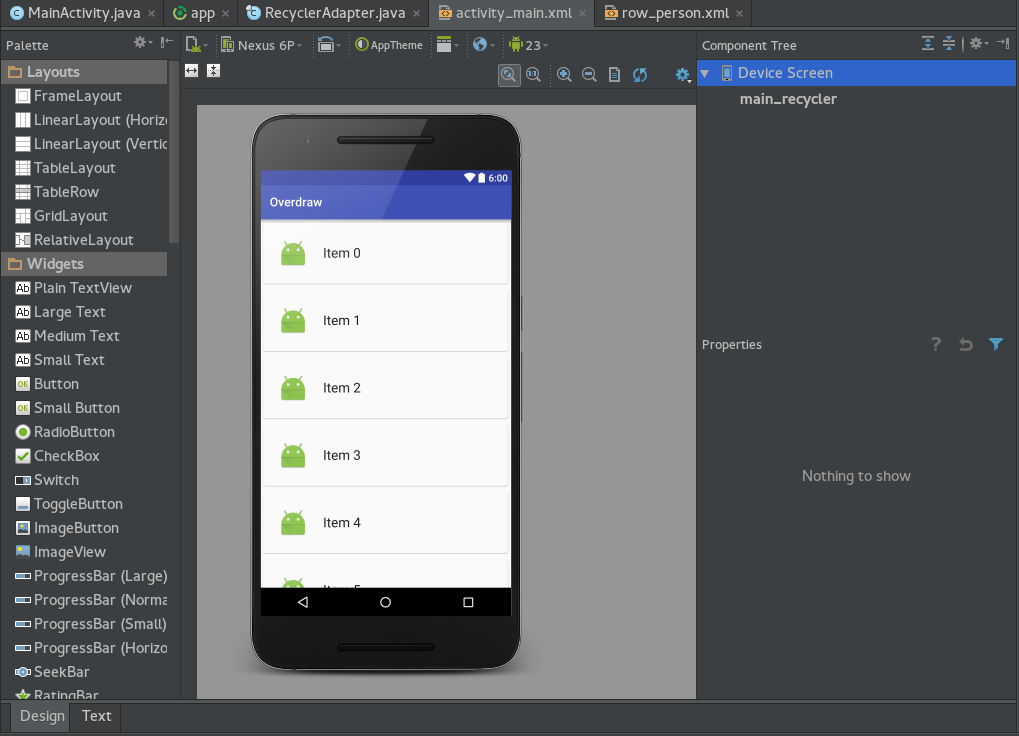Select main_recycler in the Component Tree
The width and height of the screenshot is (1019, 736).
click(786, 99)
